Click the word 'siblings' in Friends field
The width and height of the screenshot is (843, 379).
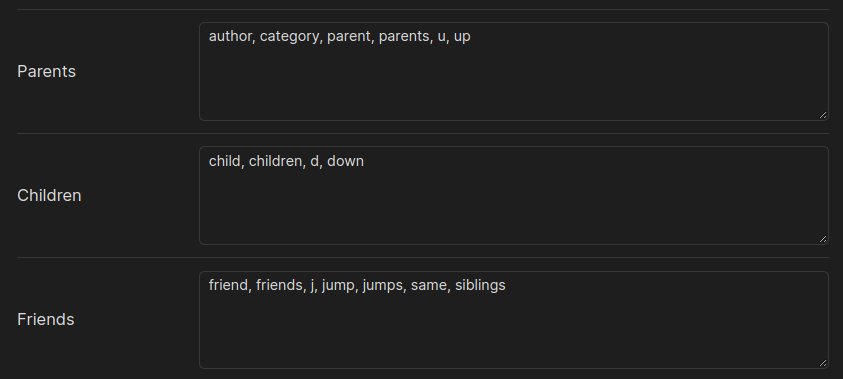(x=480, y=285)
